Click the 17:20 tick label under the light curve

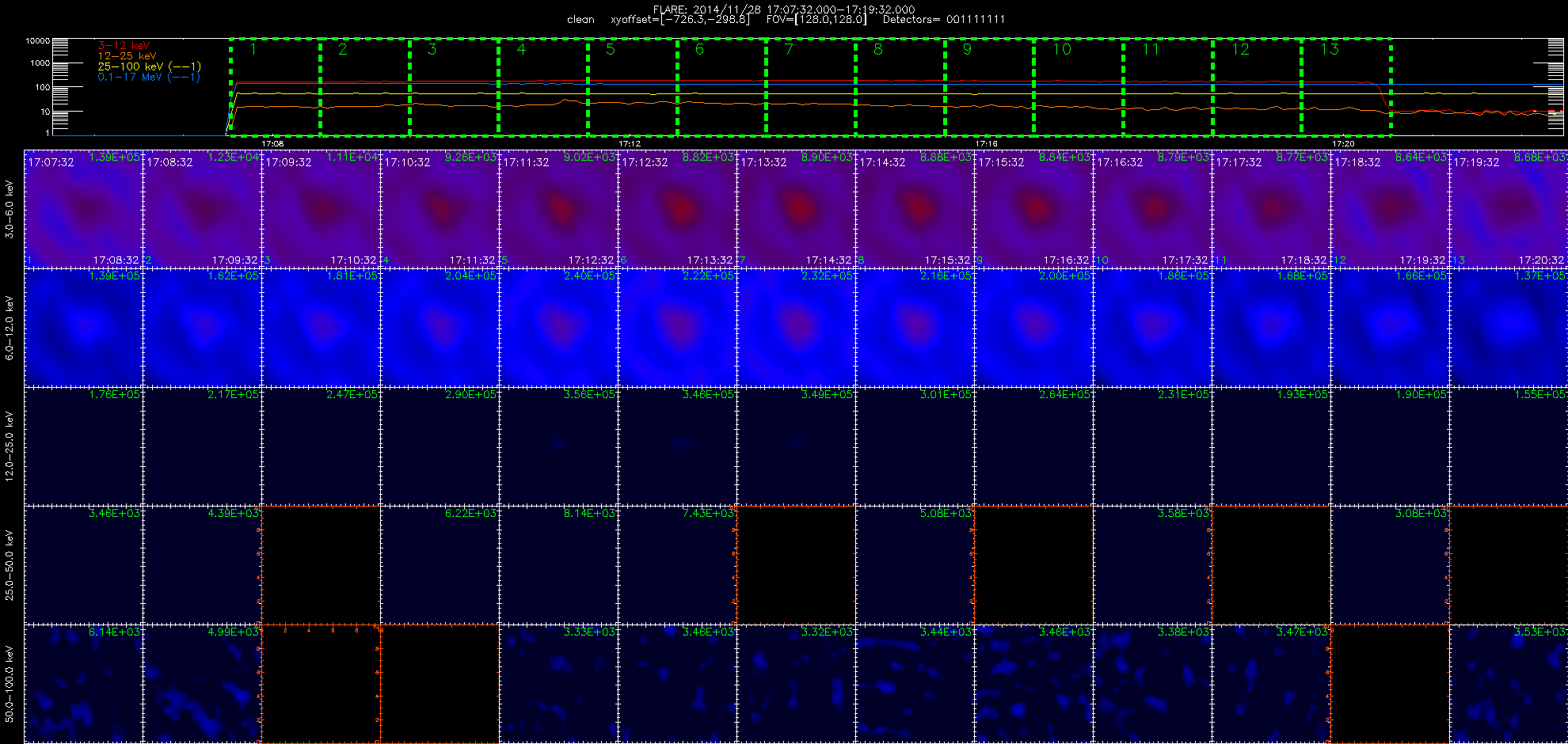coord(1343,144)
